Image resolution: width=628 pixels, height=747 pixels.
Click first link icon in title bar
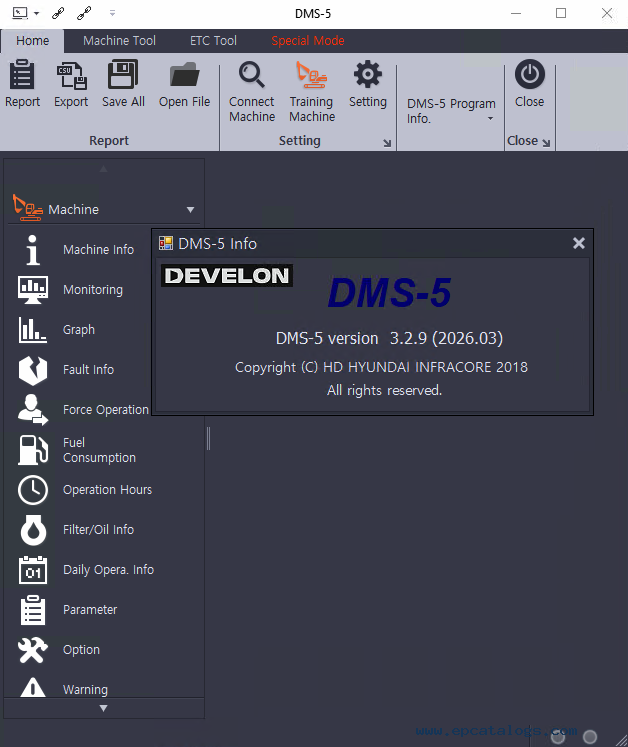pos(58,13)
